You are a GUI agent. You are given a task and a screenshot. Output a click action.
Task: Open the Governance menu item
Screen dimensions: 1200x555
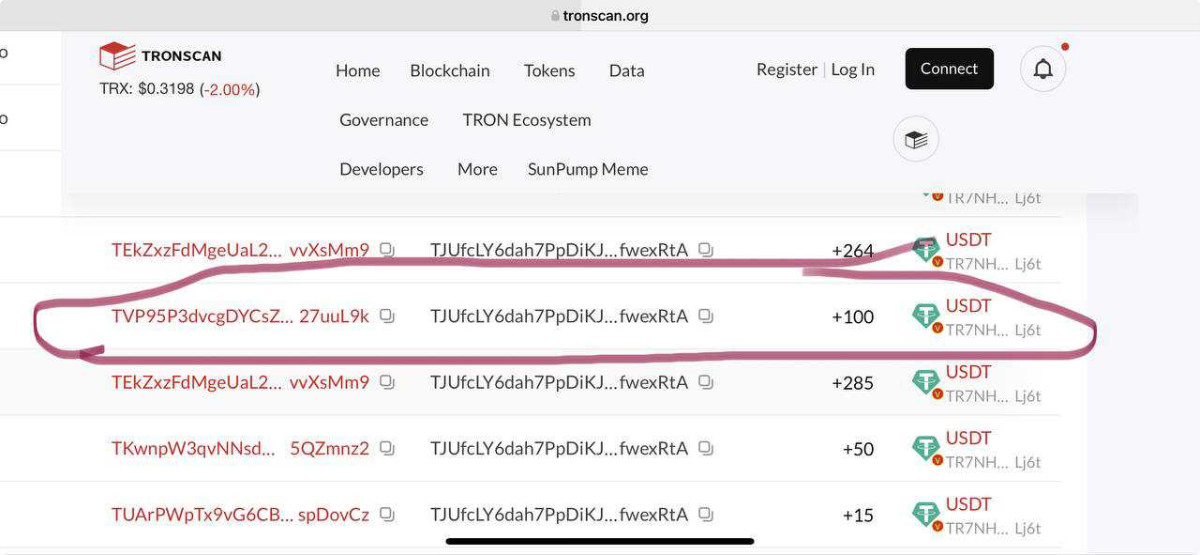tap(384, 120)
